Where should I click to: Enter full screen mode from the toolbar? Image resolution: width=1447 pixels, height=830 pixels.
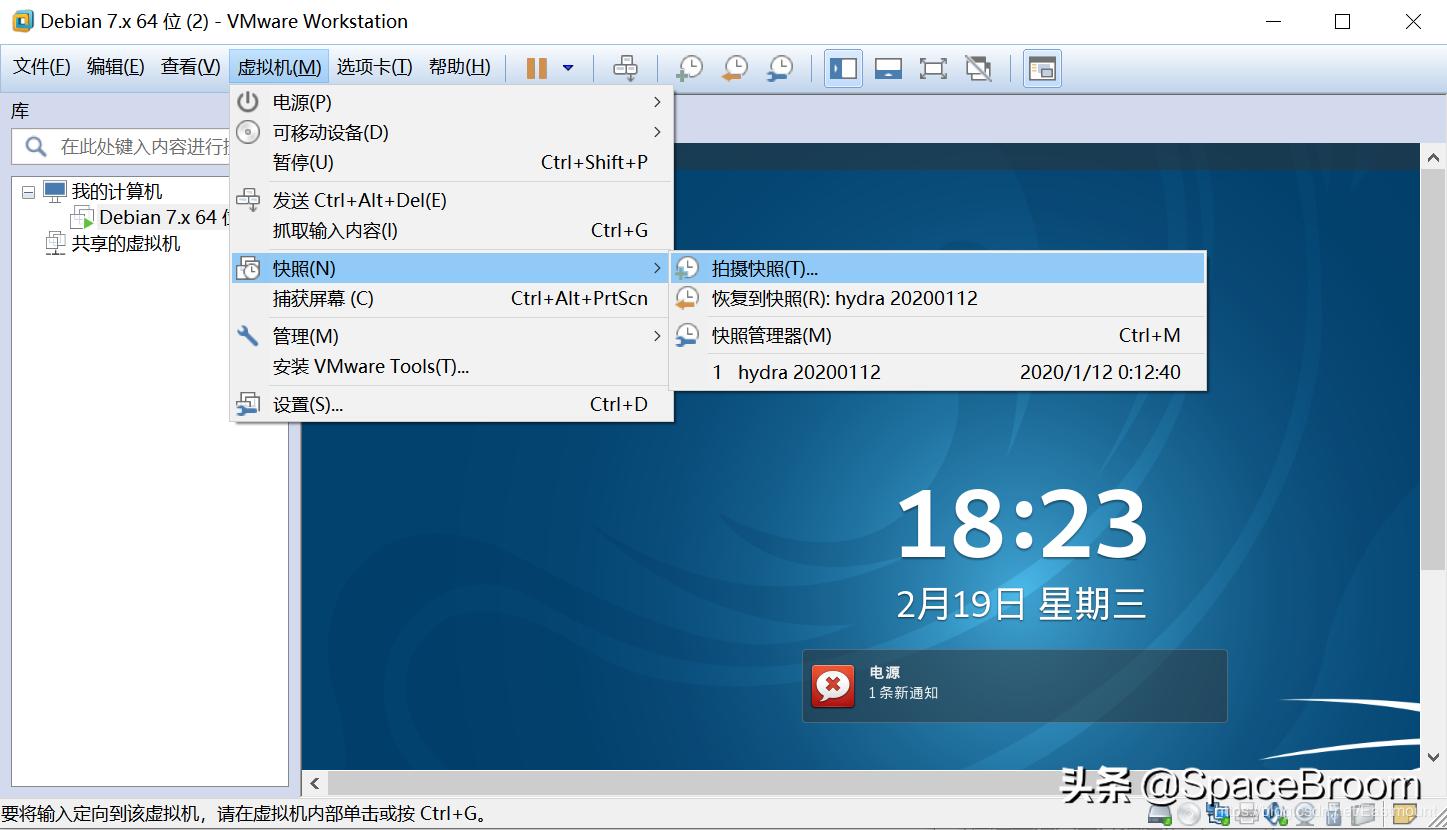pos(933,68)
